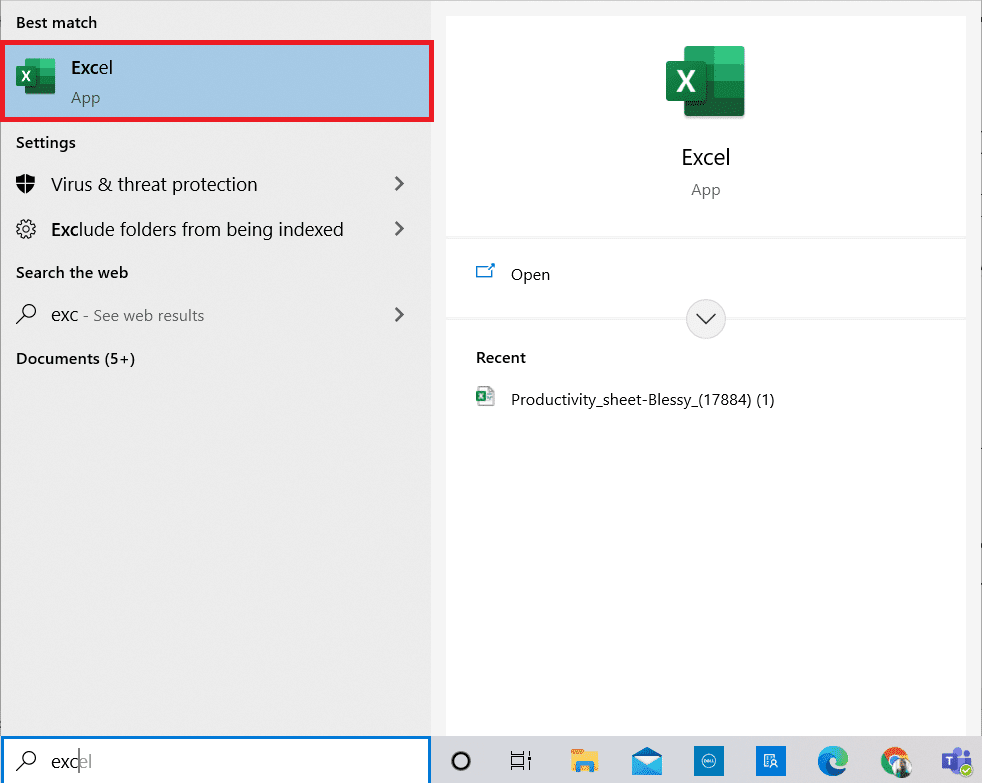The height and width of the screenshot is (783, 982).
Task: Open Microsoft Edge from the taskbar
Action: point(833,761)
